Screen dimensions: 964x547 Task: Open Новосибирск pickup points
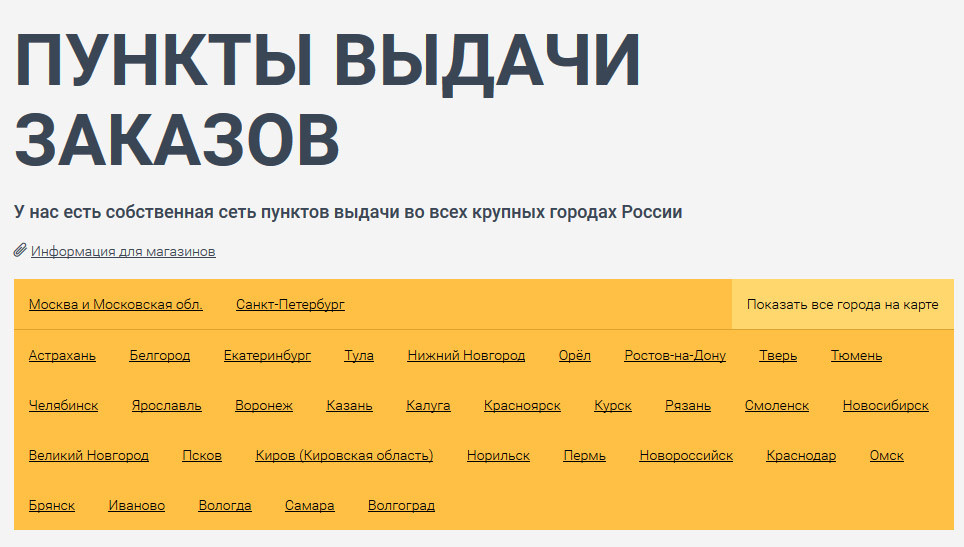885,406
